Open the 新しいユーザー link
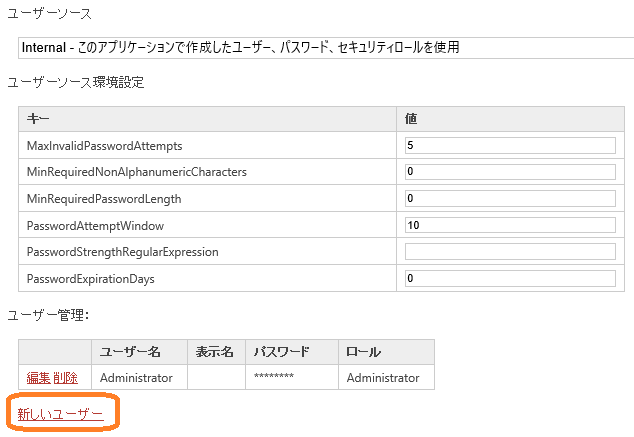 (x=61, y=414)
